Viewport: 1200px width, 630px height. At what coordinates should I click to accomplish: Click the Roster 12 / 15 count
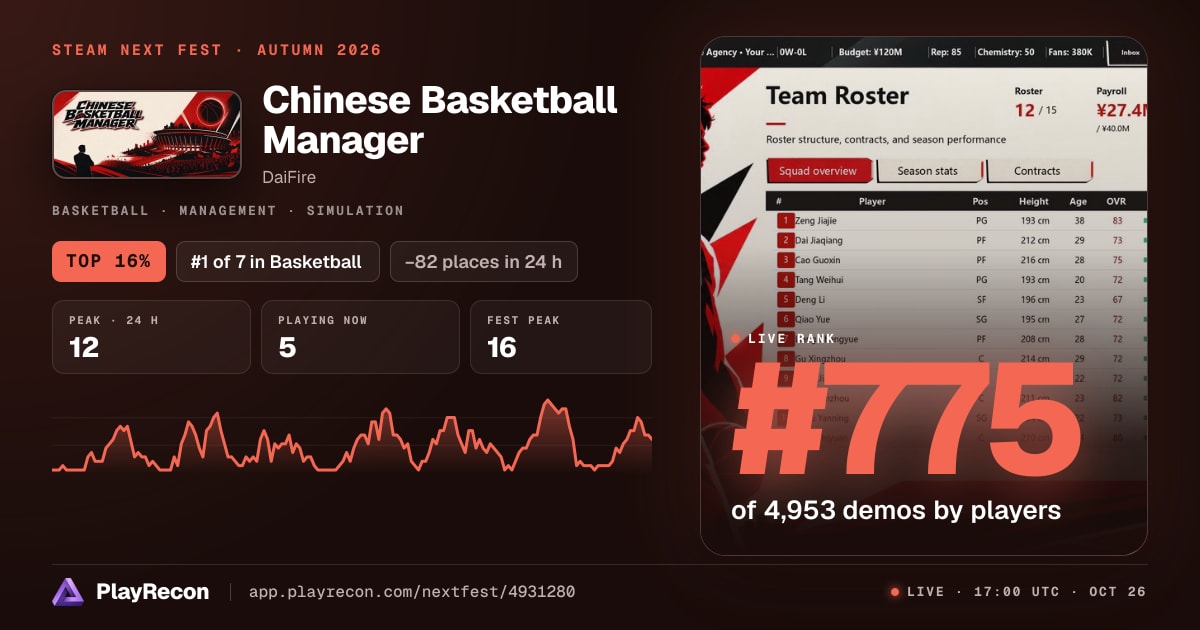coord(1036,110)
